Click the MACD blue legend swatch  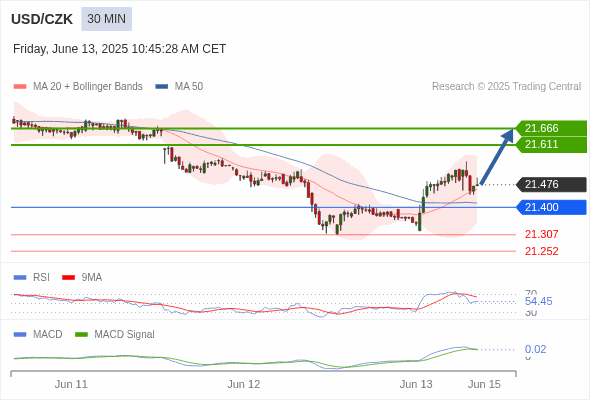pyautogui.click(x=20, y=335)
